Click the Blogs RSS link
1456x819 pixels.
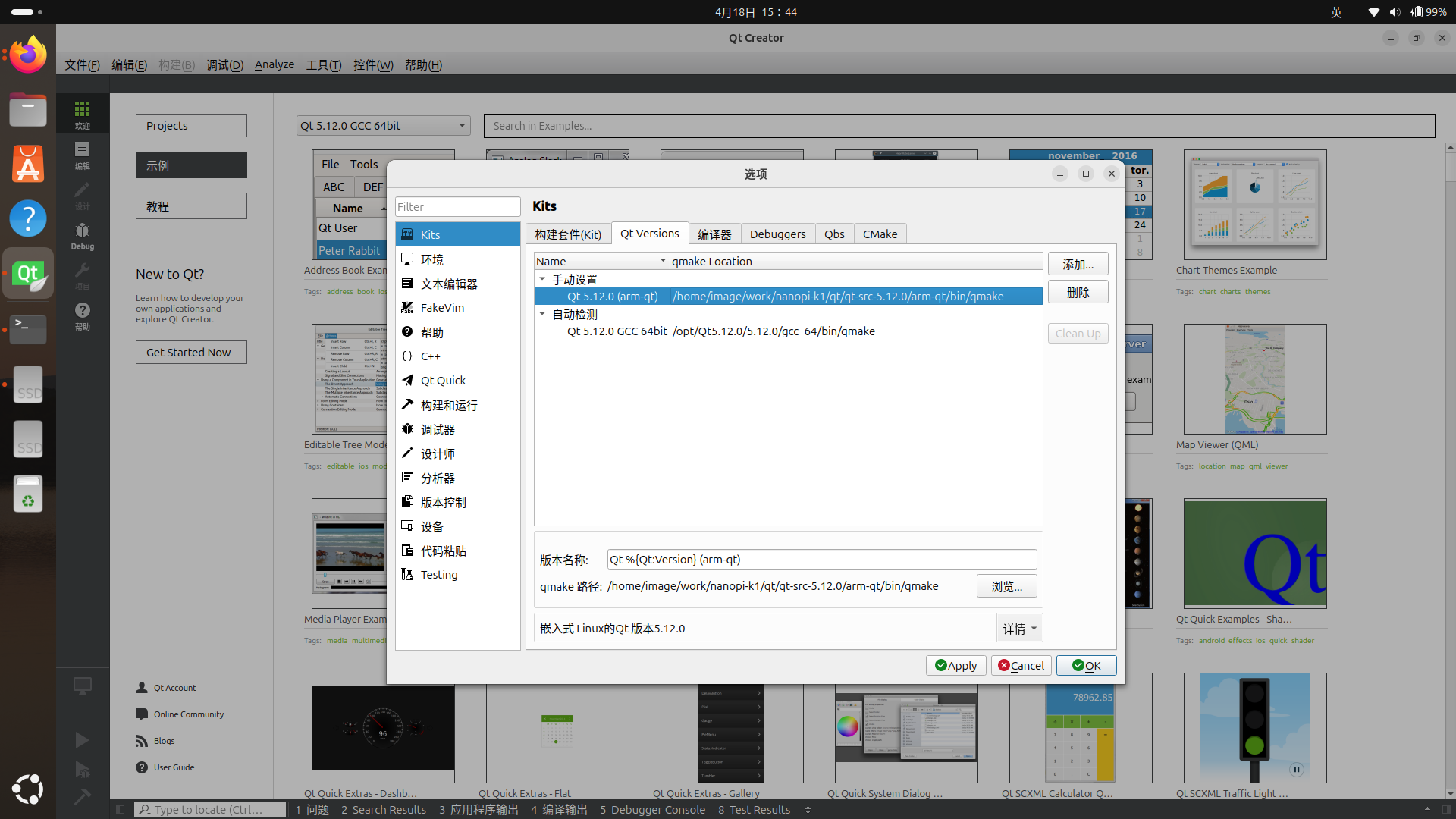(x=164, y=741)
